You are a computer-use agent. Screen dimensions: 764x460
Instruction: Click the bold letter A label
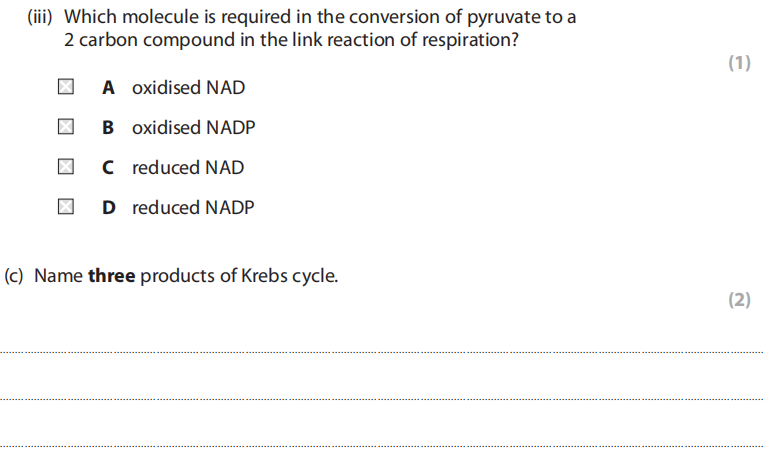[x=108, y=88]
